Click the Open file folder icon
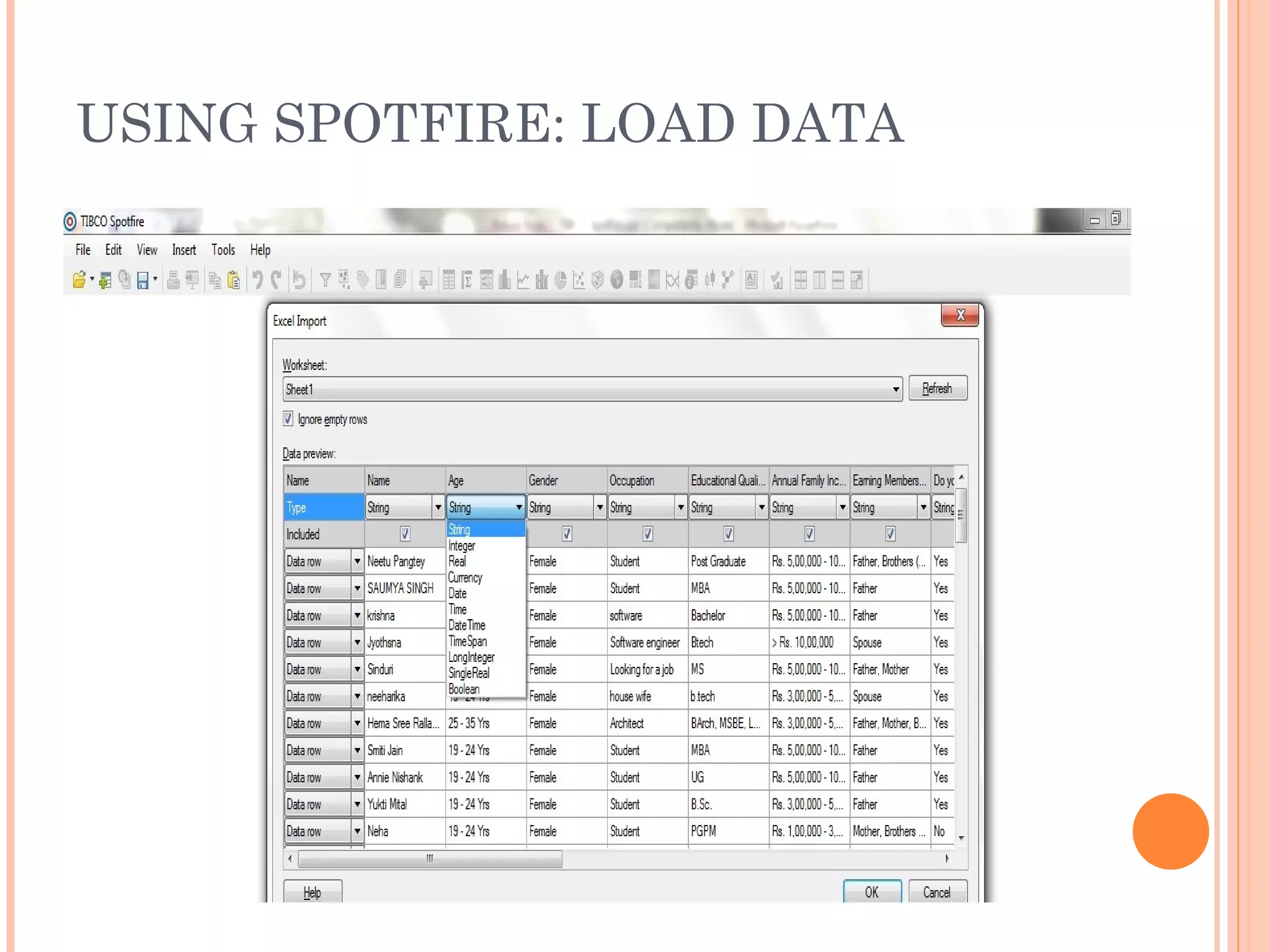The image size is (1270, 952). click(79, 281)
